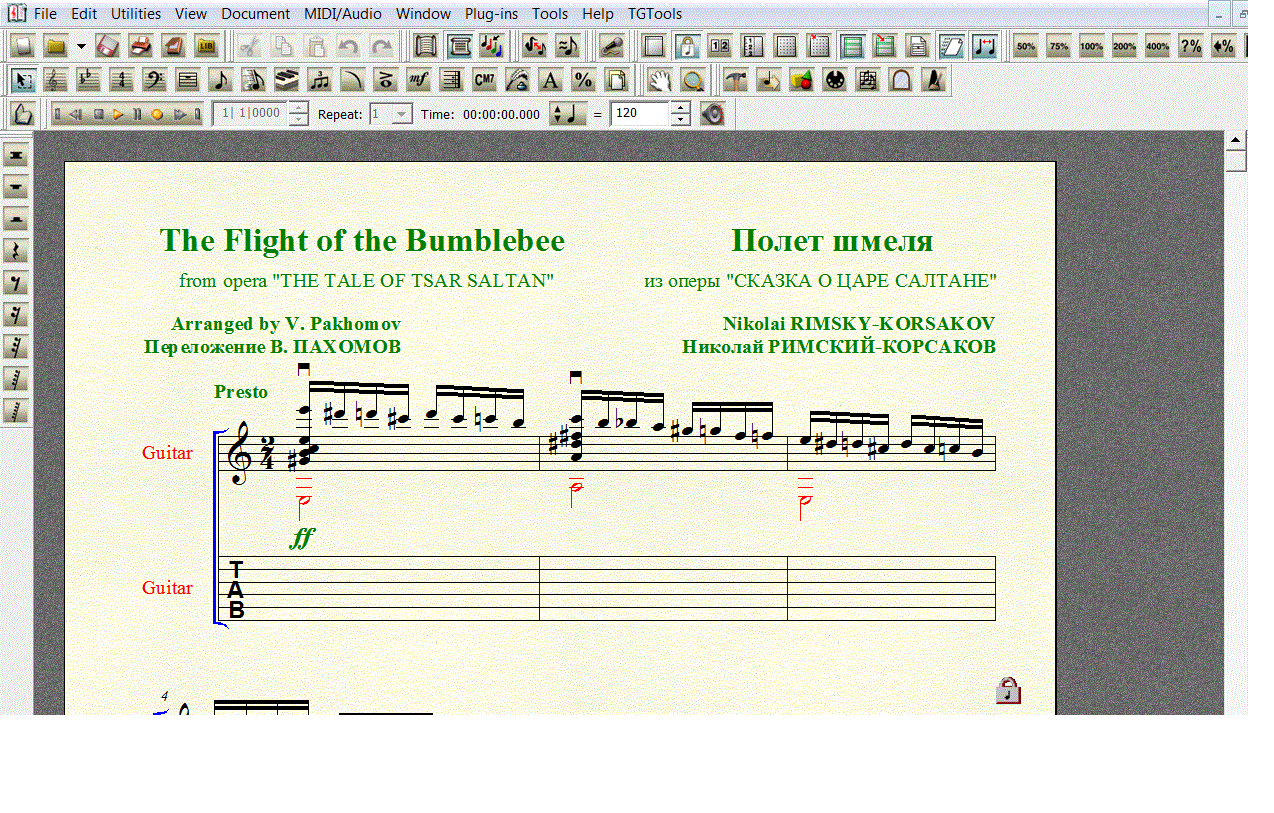1274x813 pixels.
Task: Open the Chord tool labeled CM7
Action: 484,80
